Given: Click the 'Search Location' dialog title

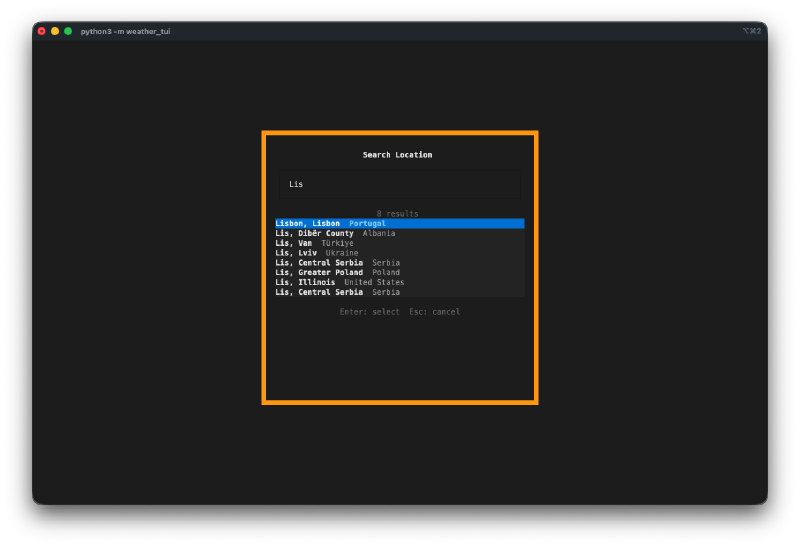Looking at the screenshot, I should pos(397,155).
